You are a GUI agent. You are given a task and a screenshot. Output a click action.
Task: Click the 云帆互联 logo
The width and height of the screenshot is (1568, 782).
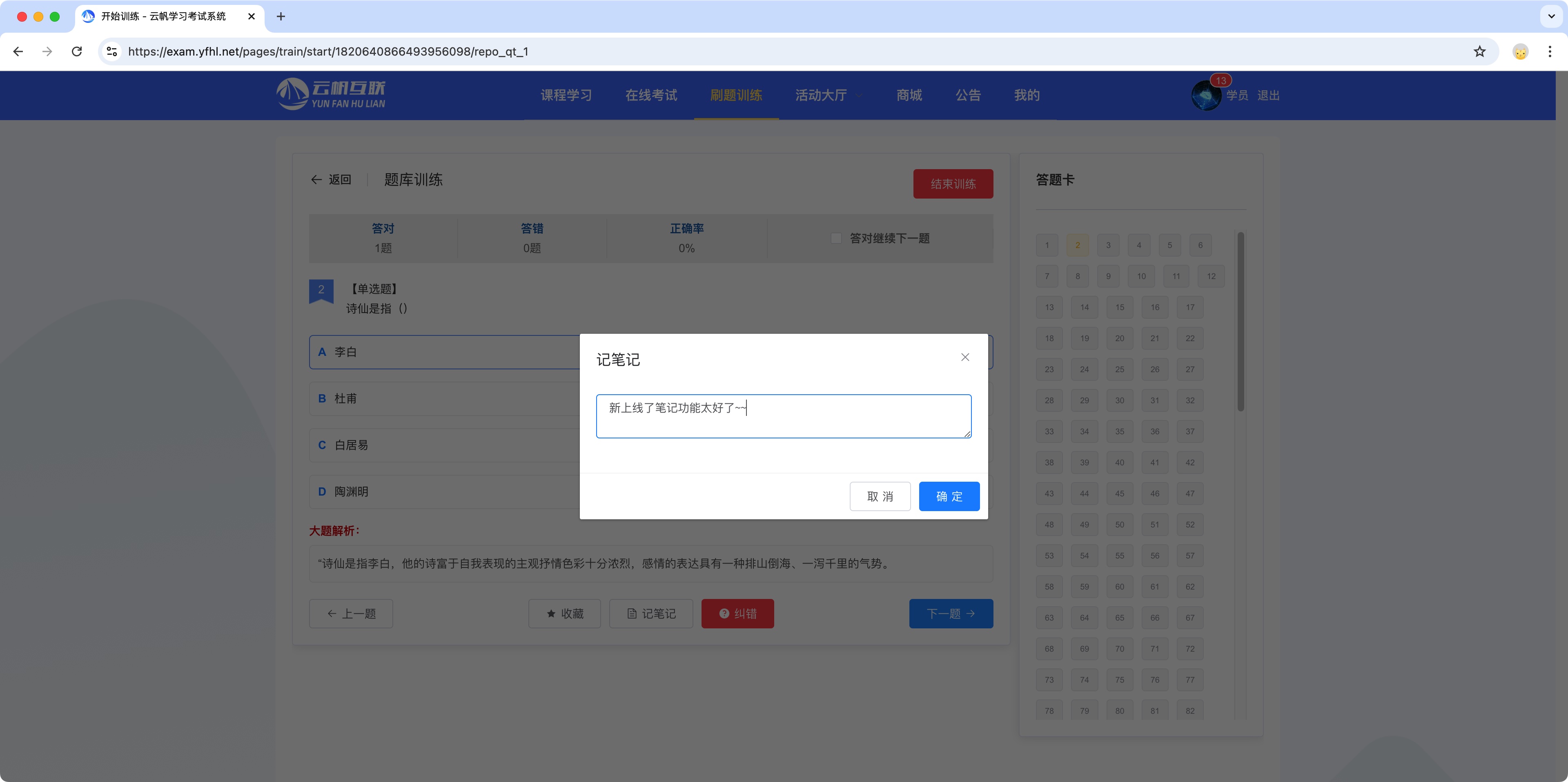pyautogui.click(x=330, y=94)
